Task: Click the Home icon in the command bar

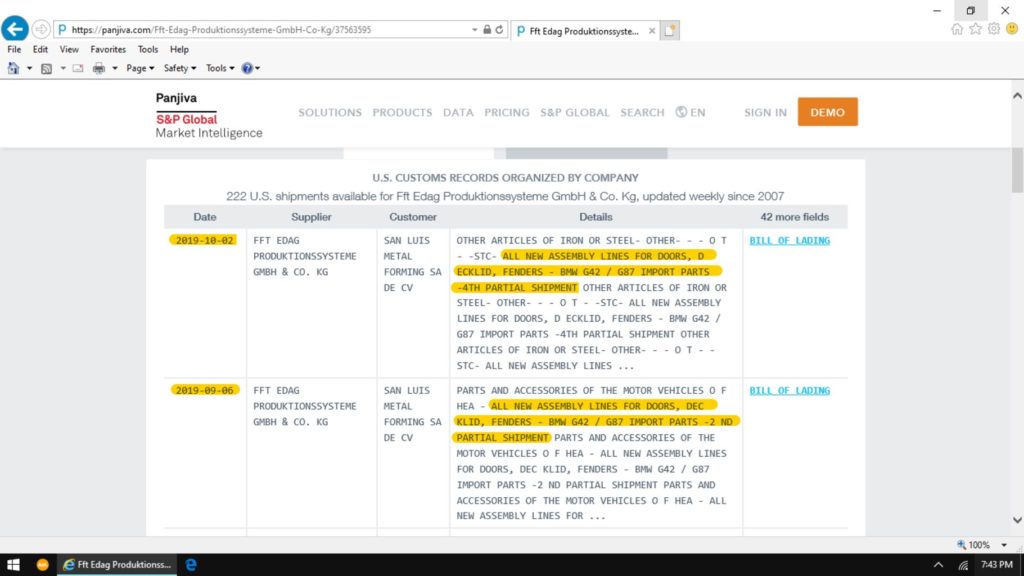Action: coord(13,68)
